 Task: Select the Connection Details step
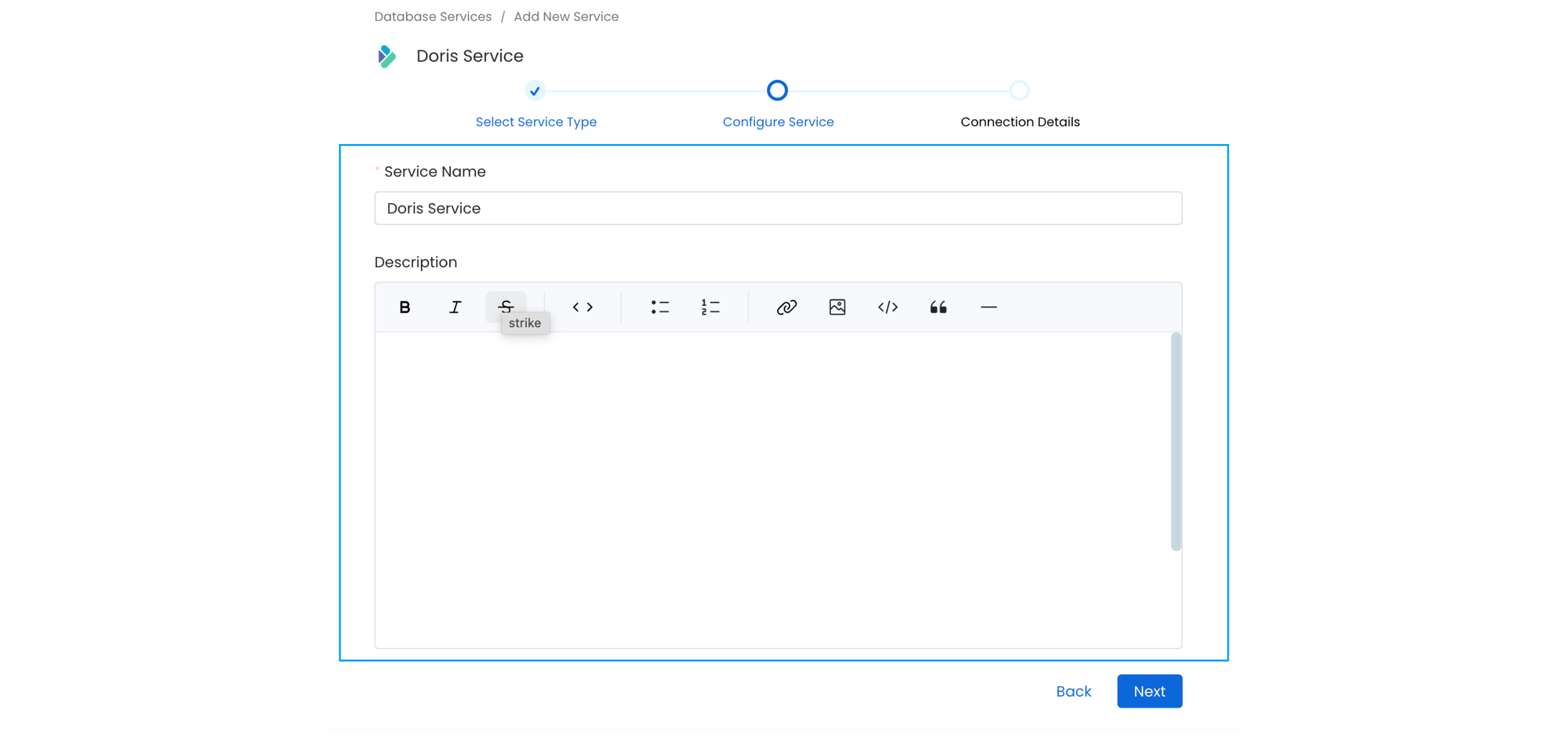pos(1020,91)
